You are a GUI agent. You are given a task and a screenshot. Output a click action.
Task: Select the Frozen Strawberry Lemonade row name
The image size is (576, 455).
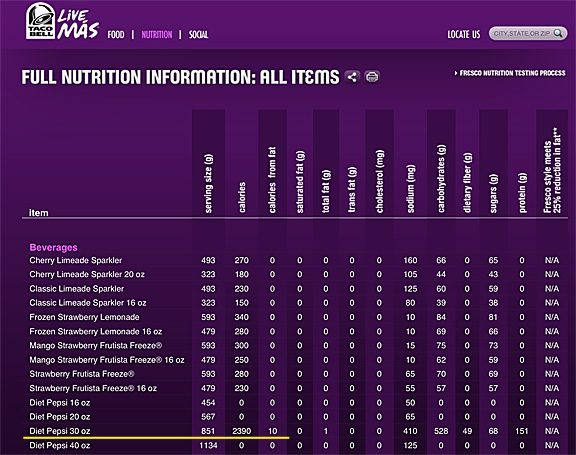(x=84, y=317)
